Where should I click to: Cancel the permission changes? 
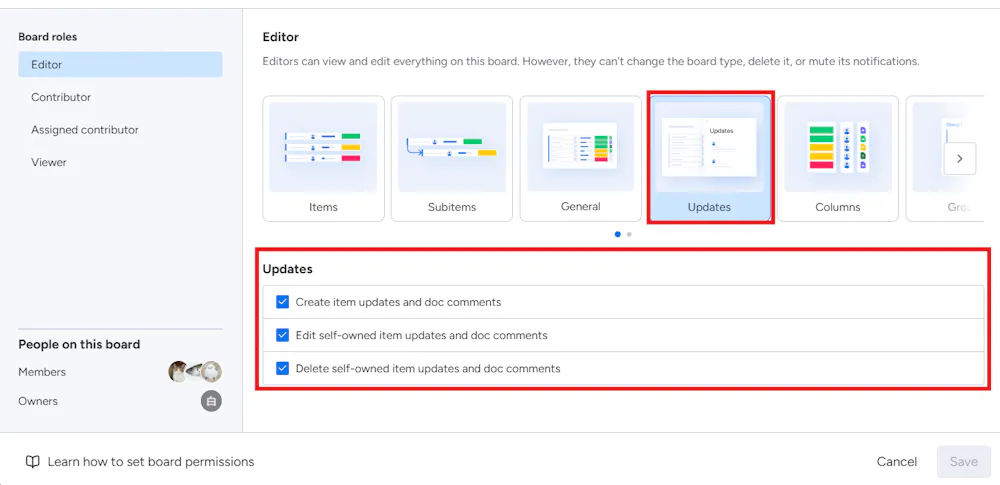pyautogui.click(x=897, y=461)
